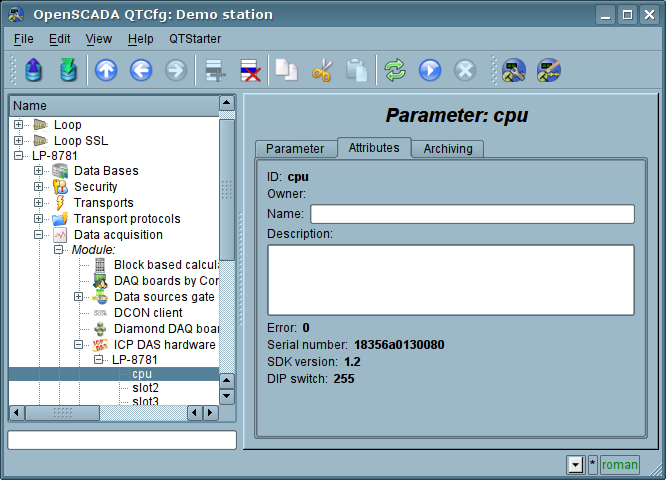Click inside the Name input field

[x=472, y=214]
